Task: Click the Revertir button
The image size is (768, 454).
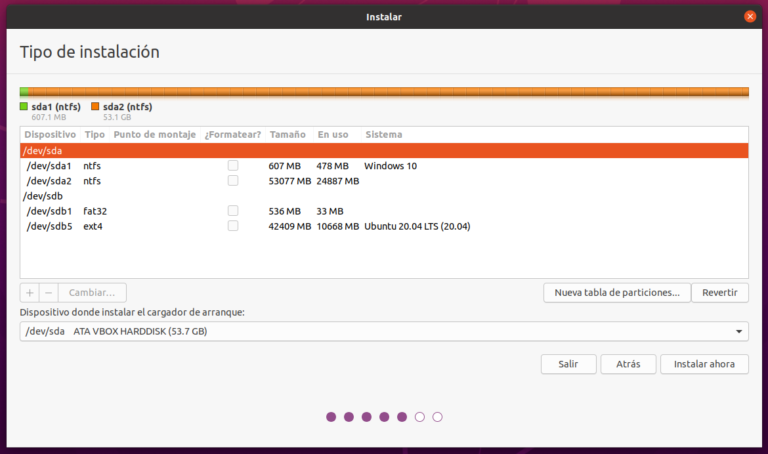Action: pos(720,293)
